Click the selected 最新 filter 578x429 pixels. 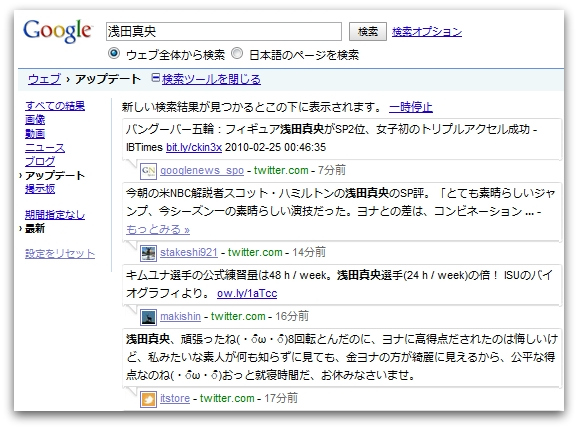pyautogui.click(x=35, y=229)
